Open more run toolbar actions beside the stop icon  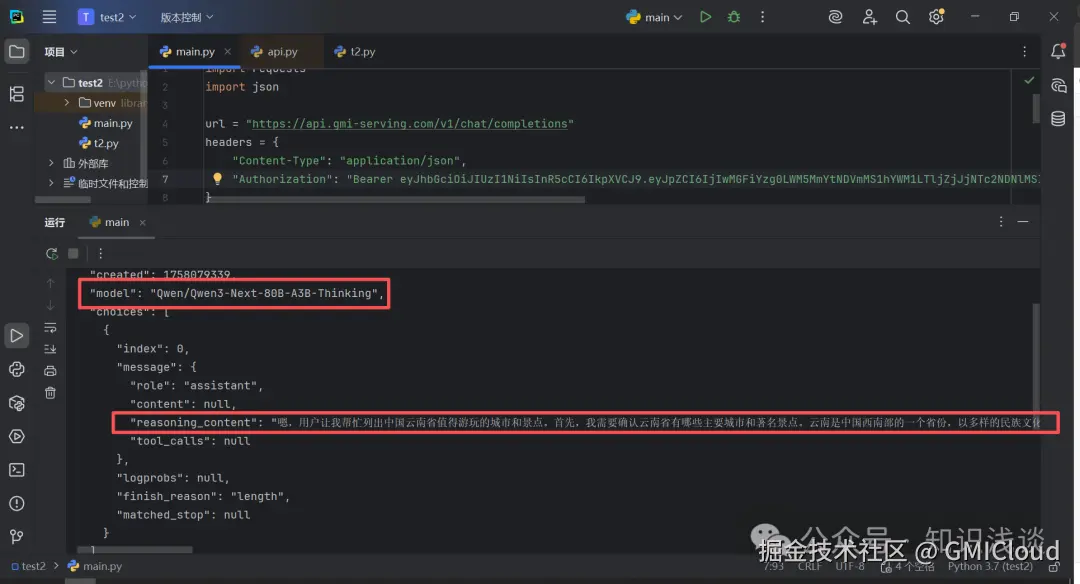[101, 253]
